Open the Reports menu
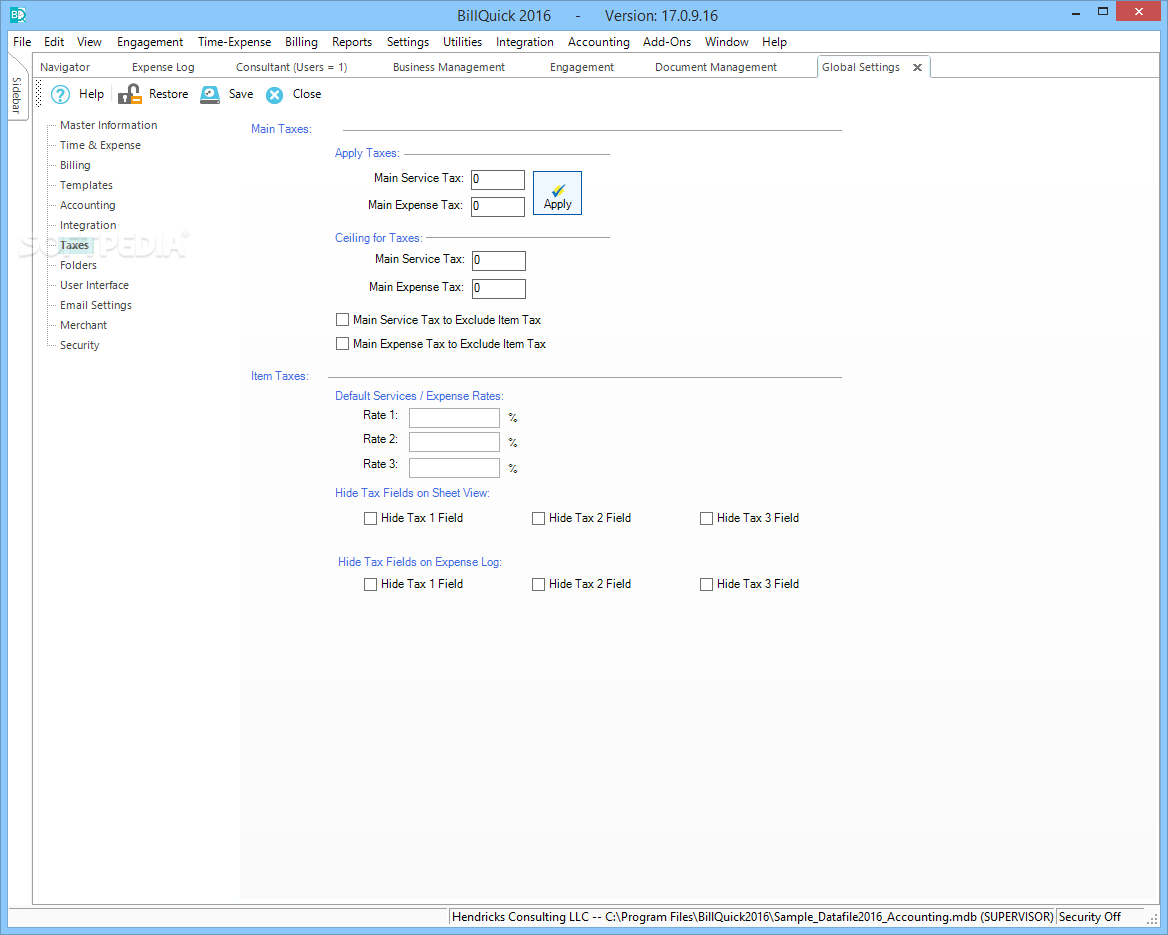The width and height of the screenshot is (1168, 935). click(352, 42)
